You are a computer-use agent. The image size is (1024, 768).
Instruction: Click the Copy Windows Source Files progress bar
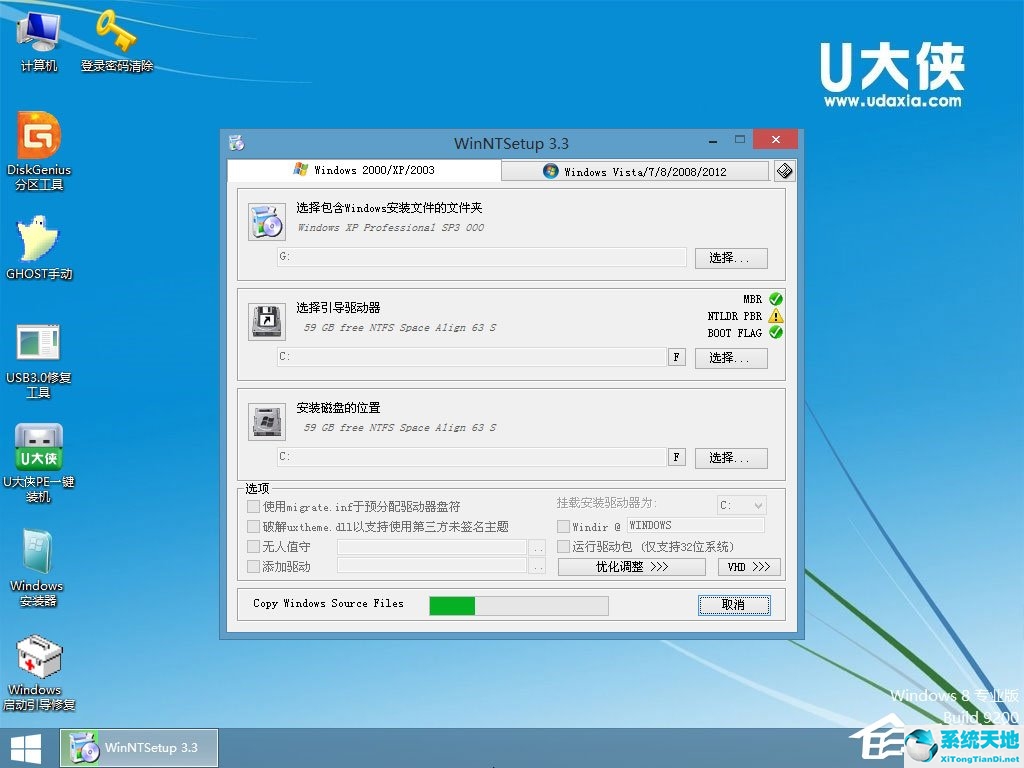(x=517, y=605)
